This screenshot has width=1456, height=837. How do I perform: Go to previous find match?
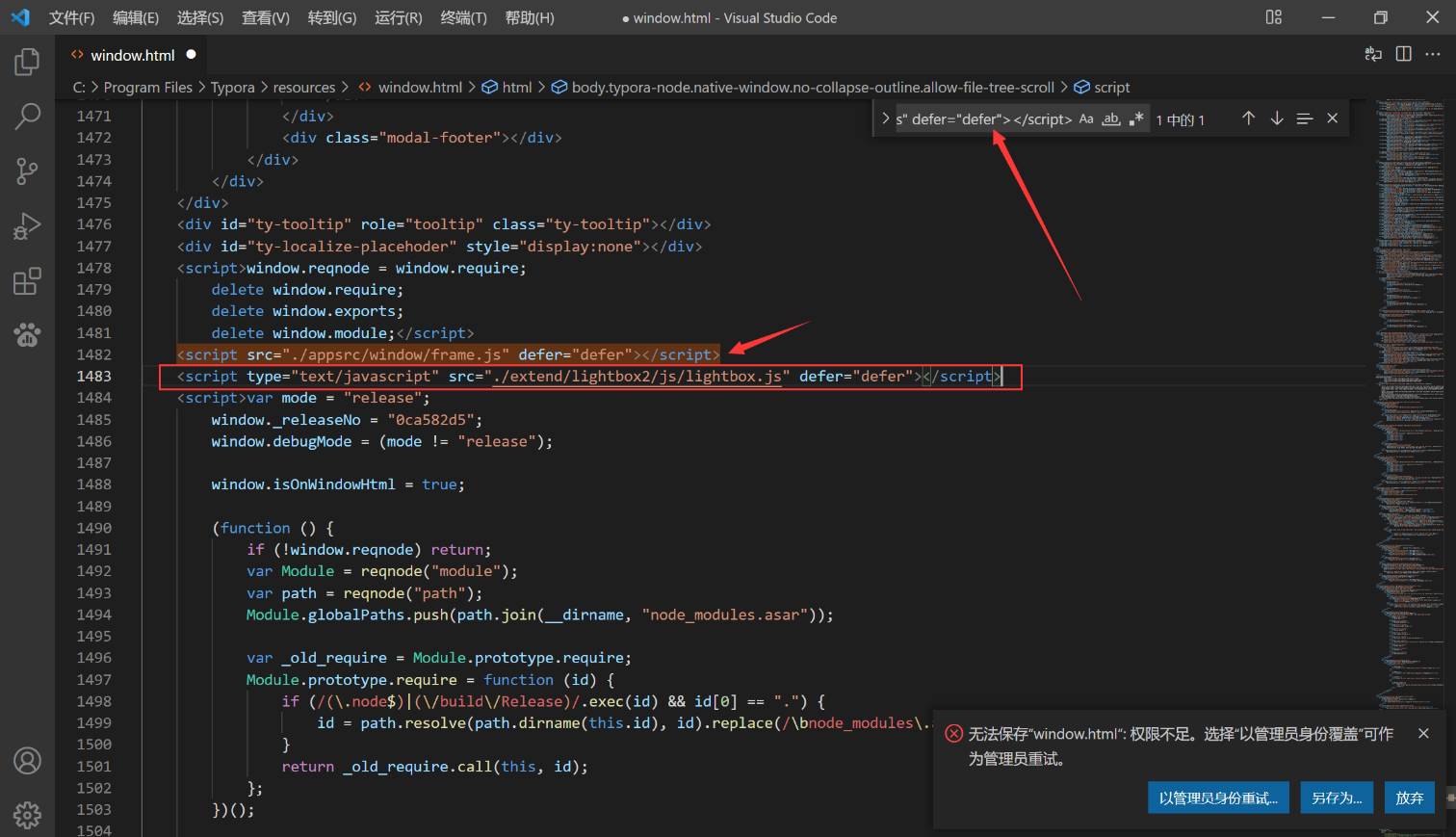(1248, 118)
